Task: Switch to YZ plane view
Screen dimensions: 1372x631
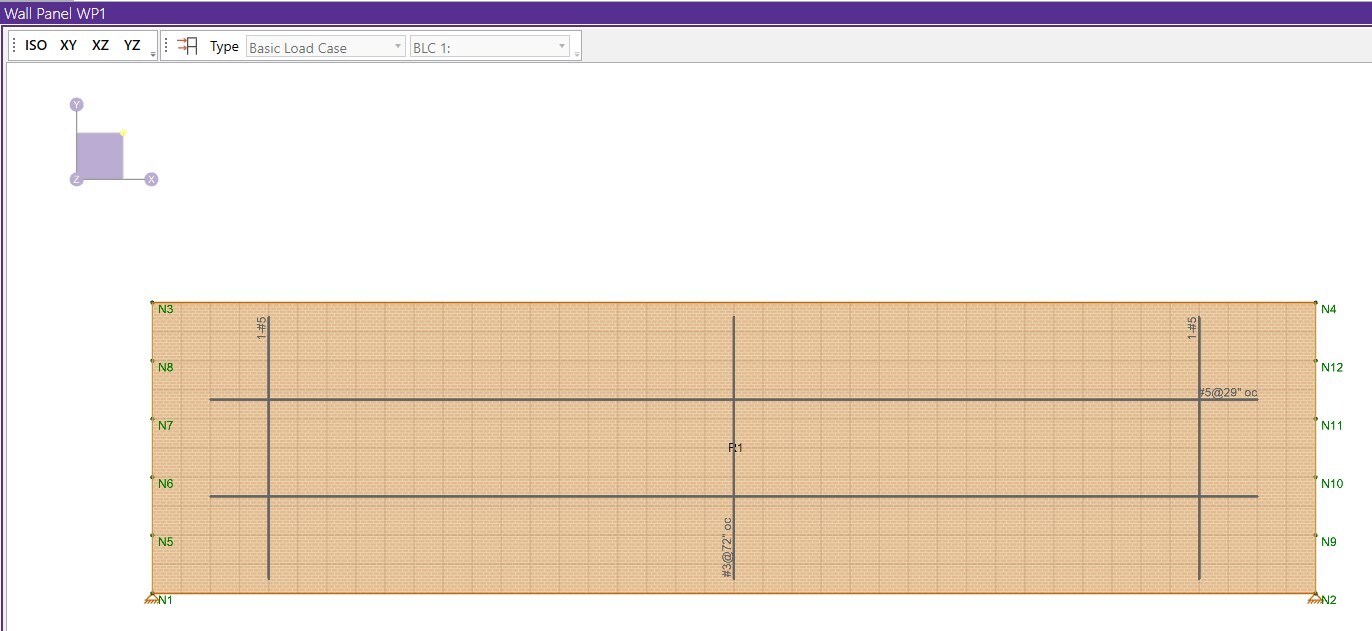Action: pyautogui.click(x=132, y=46)
